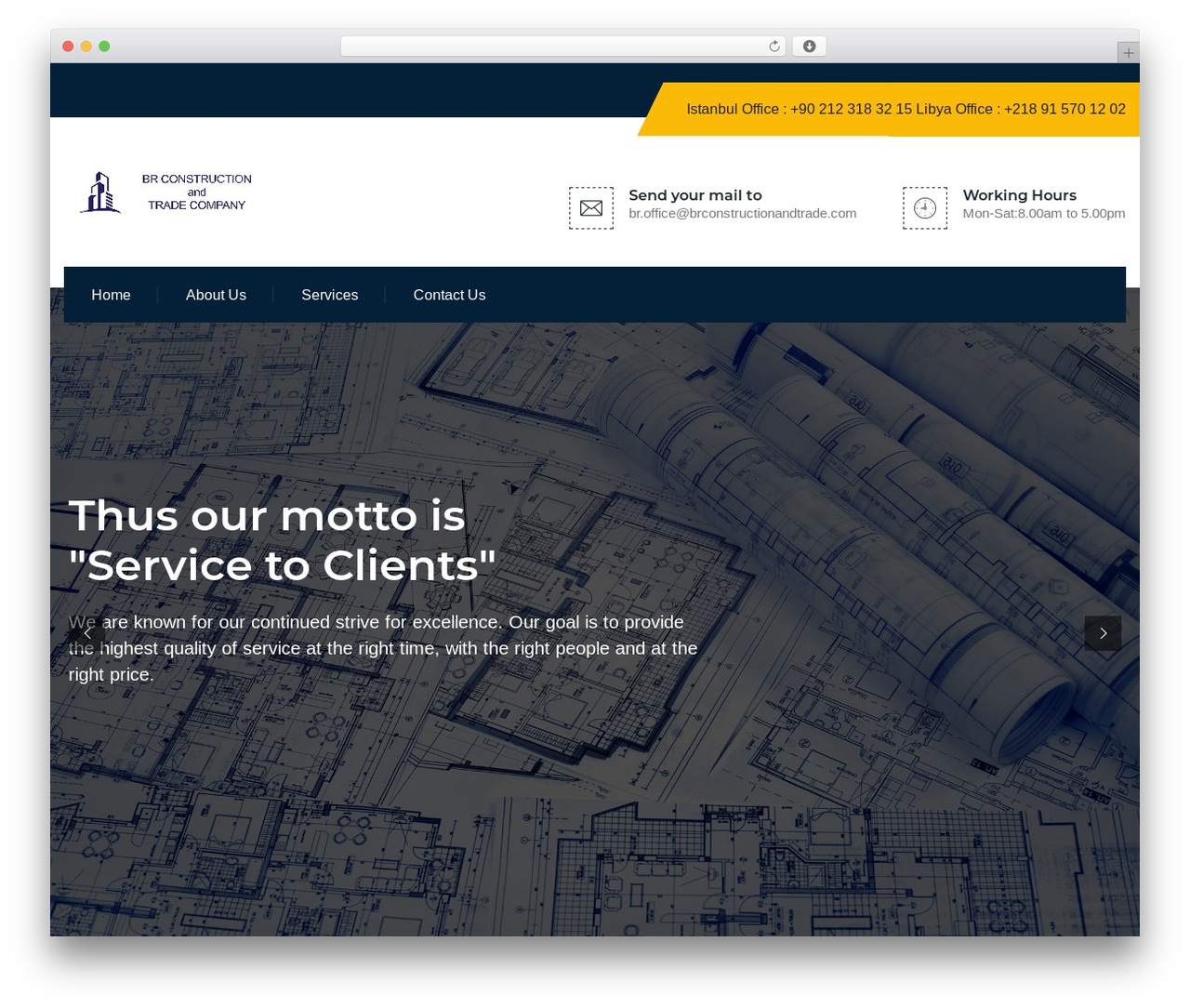Screen dimensions: 1190x1008
Task: Open a new browser tab
Action: 1128,53
